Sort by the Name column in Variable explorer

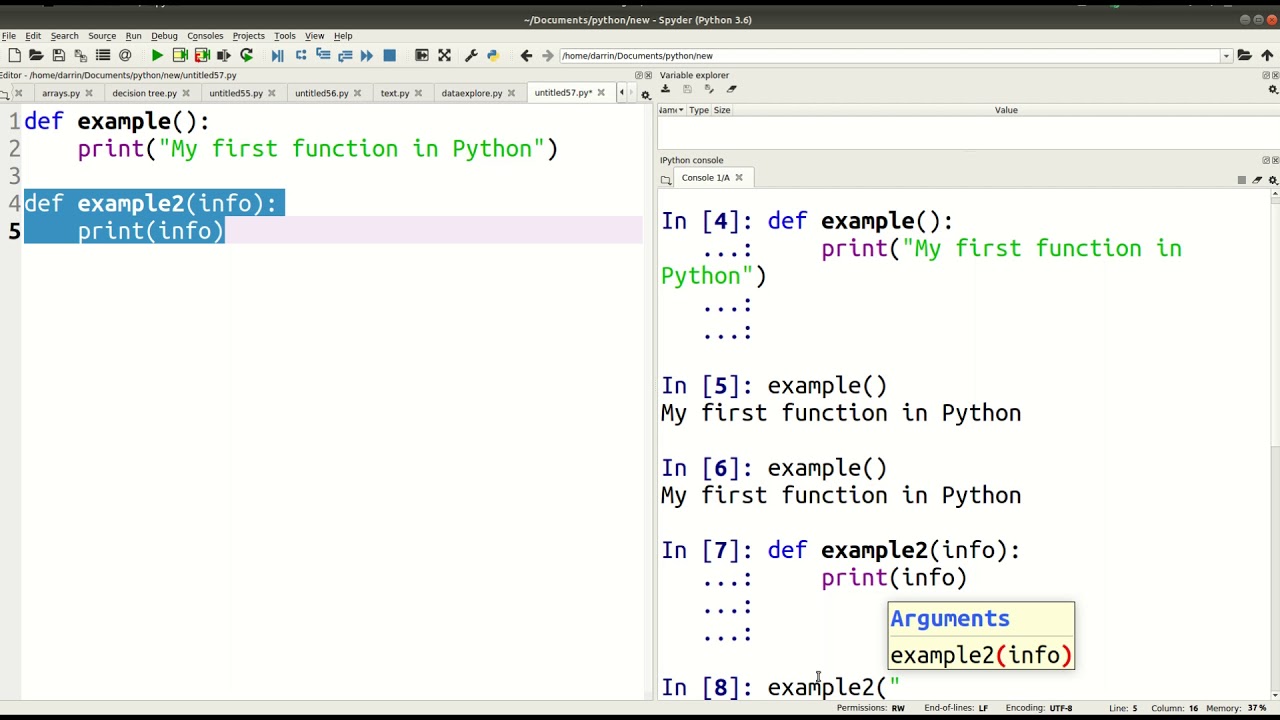671,110
